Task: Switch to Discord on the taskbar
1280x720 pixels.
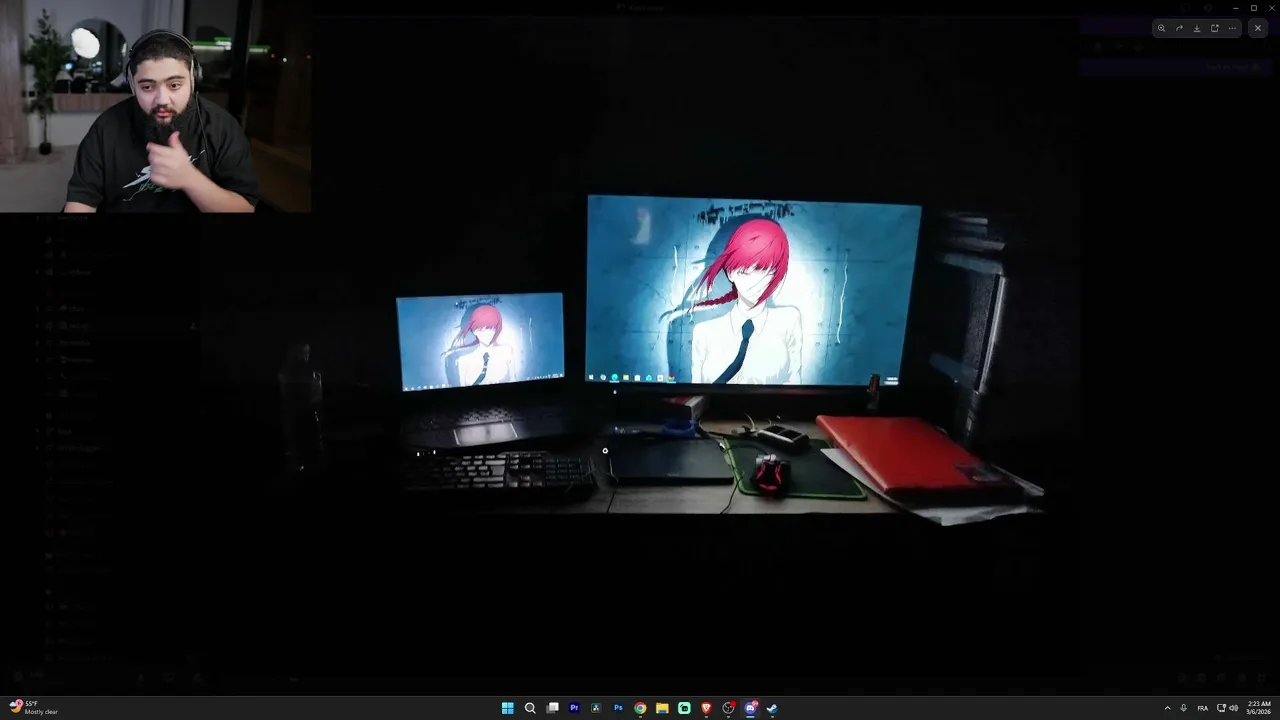Action: click(750, 708)
